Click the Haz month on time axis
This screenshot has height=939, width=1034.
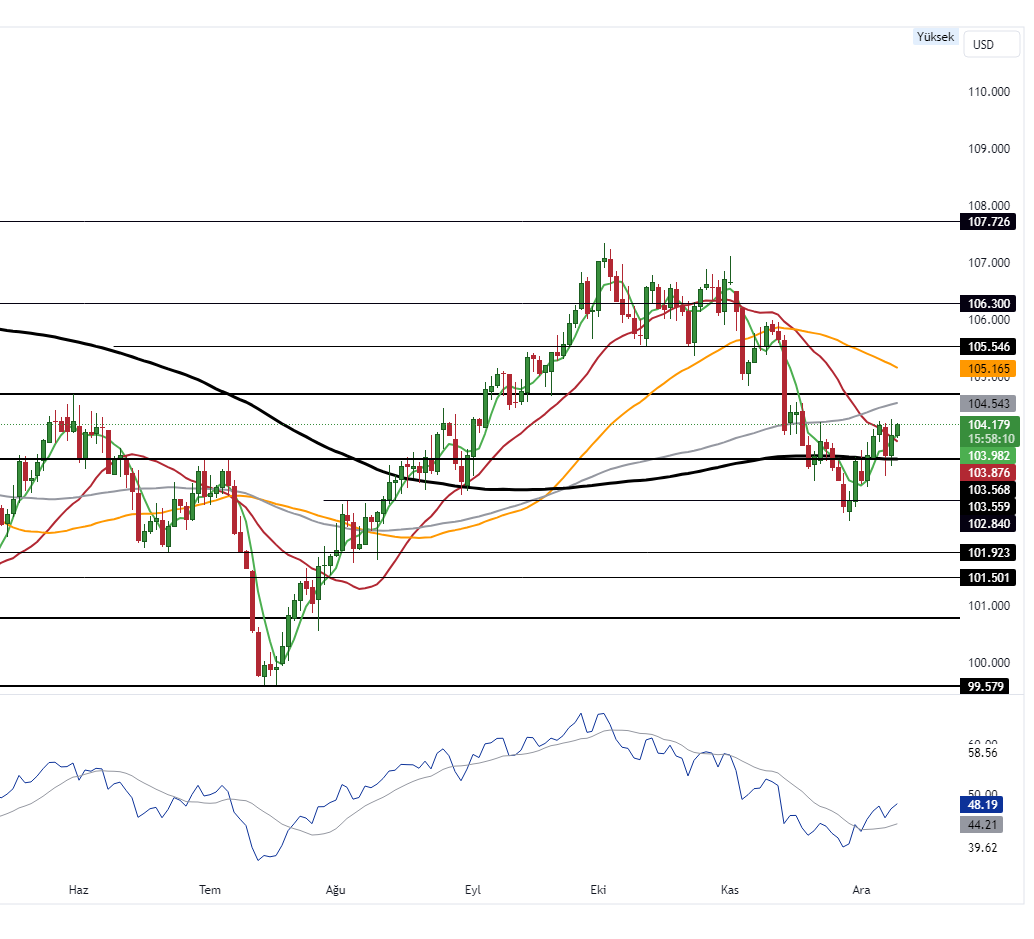[x=78, y=889]
